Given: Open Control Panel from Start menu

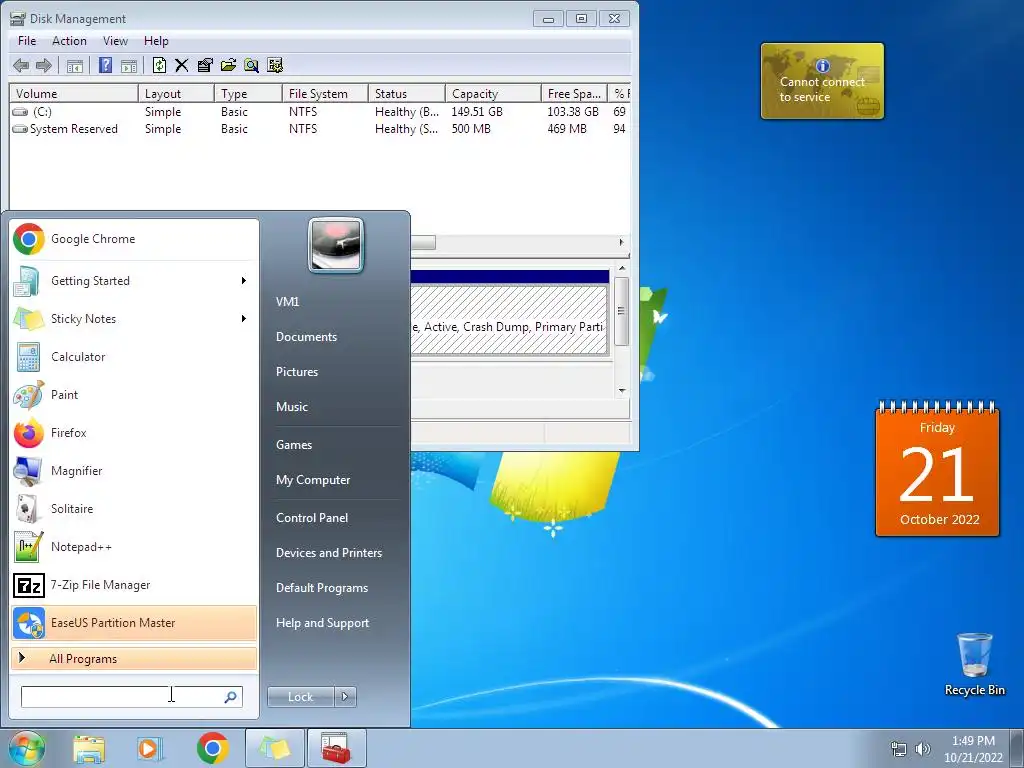Looking at the screenshot, I should [312, 518].
